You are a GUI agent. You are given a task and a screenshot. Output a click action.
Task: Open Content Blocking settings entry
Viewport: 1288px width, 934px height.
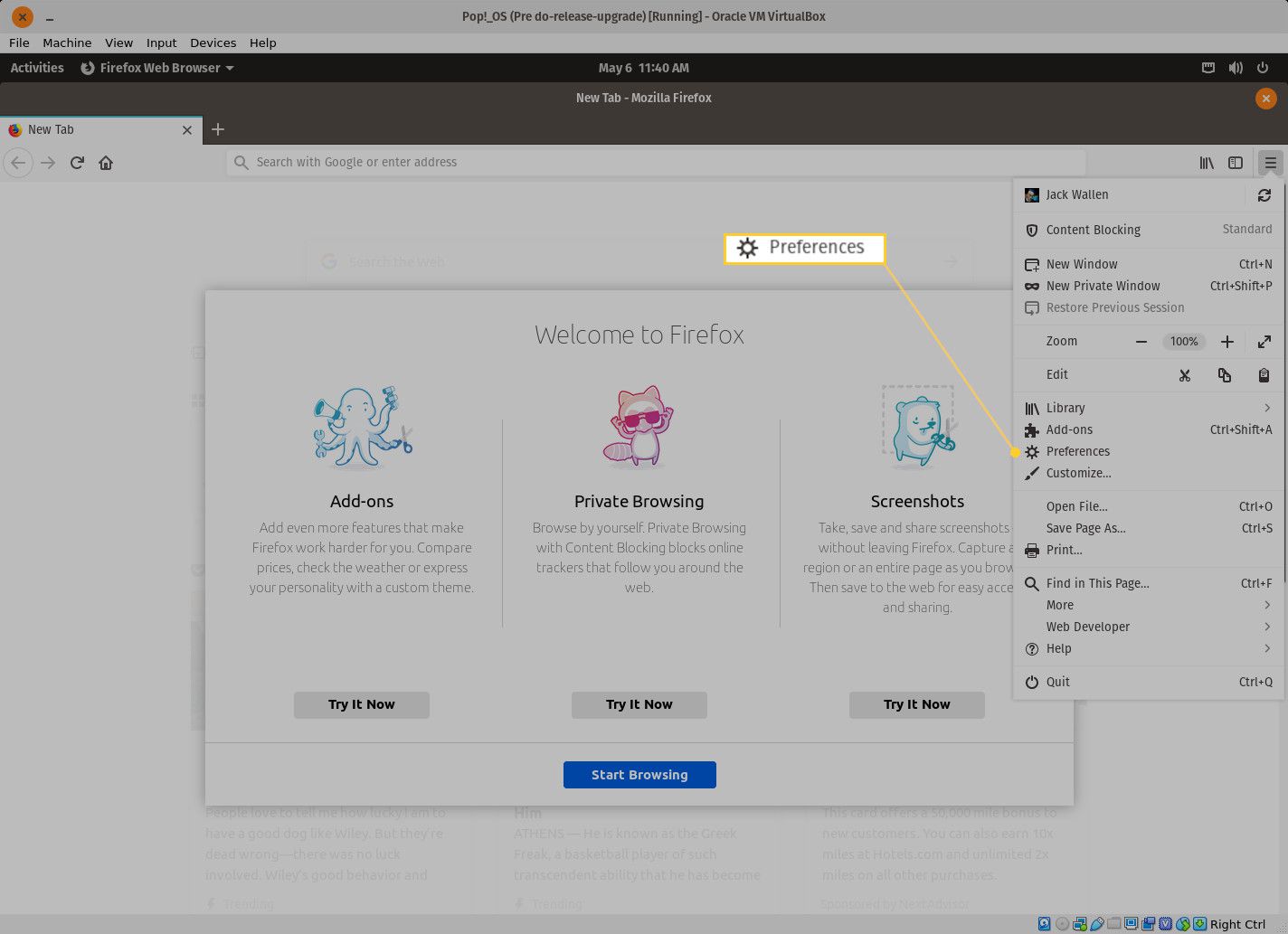pos(1149,230)
